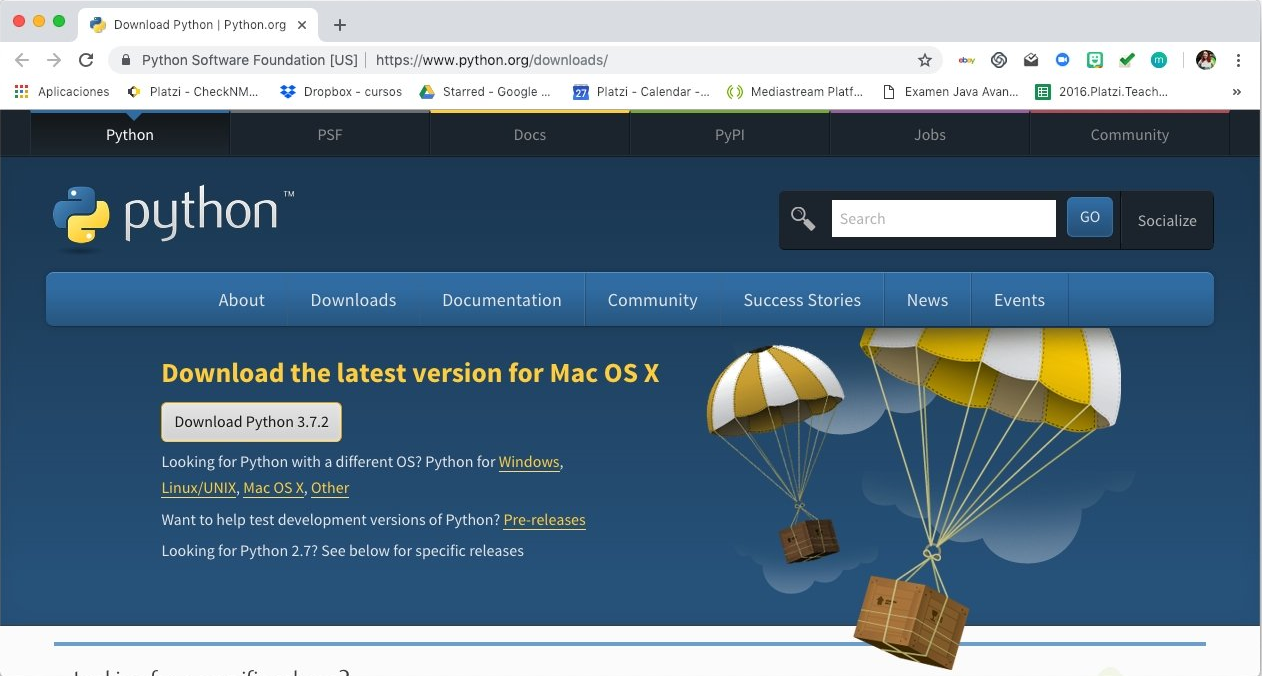1262x676 pixels.
Task: Open the Events navigation menu
Action: 1019,300
